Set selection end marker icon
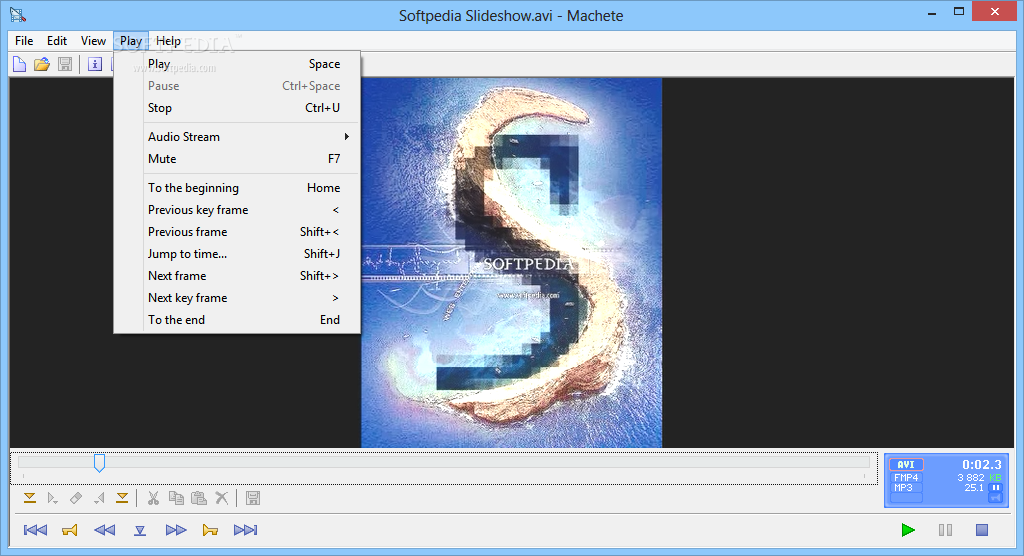Screen dimensions: 1024x556 coord(122,499)
